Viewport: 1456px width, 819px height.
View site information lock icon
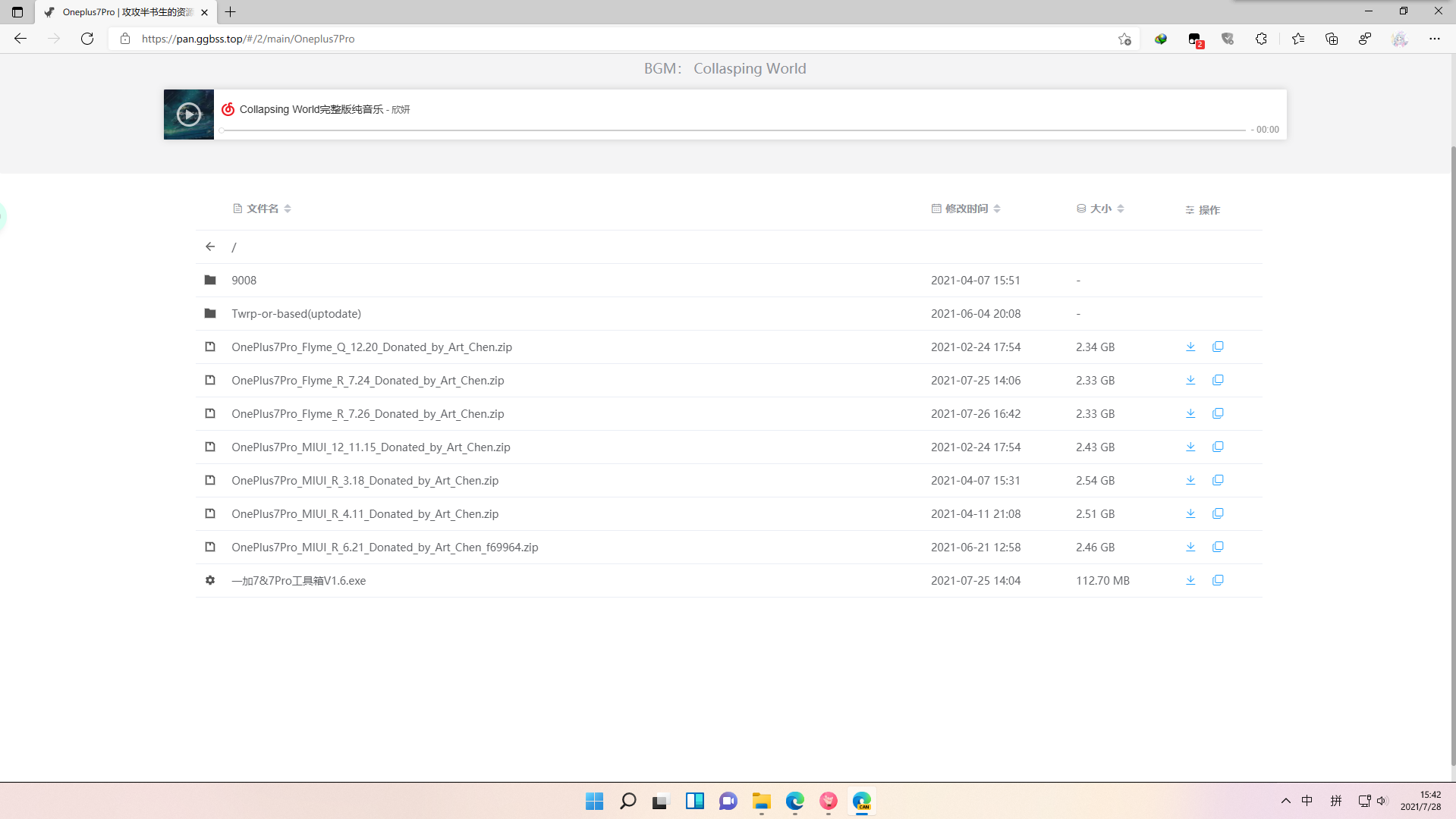pyautogui.click(x=125, y=39)
